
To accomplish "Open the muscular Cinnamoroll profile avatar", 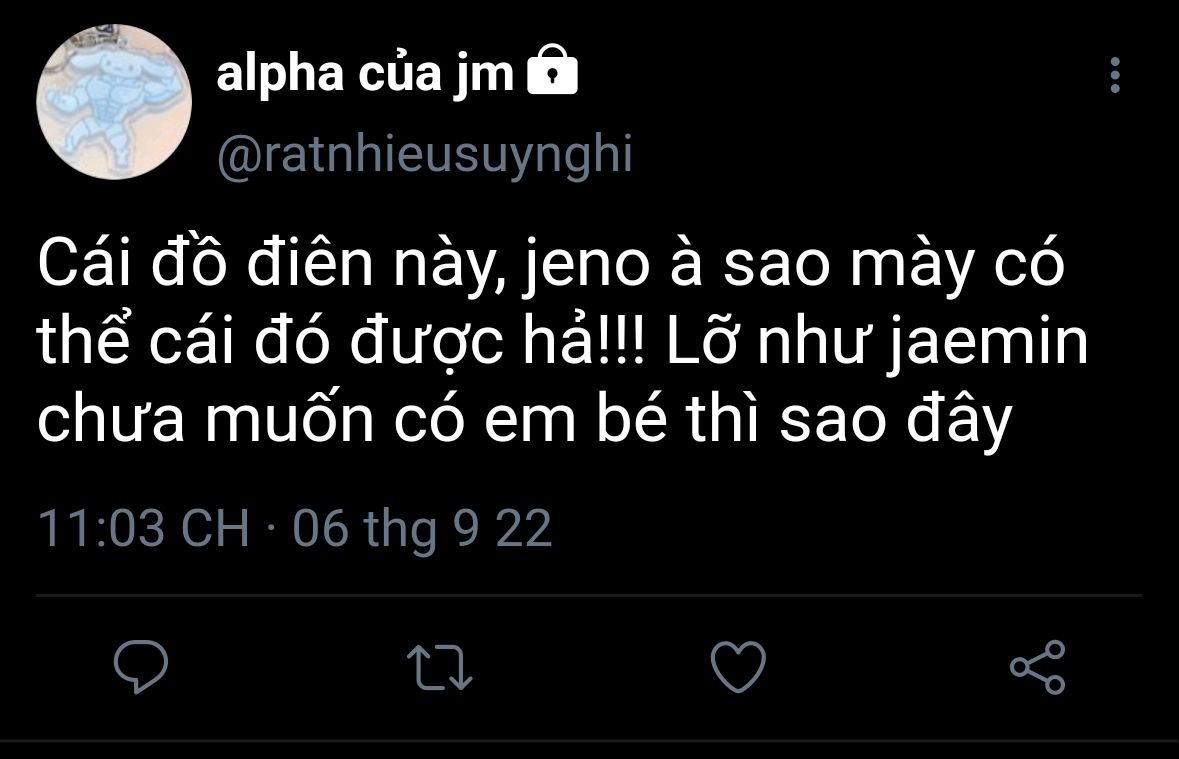I will point(114,102).
